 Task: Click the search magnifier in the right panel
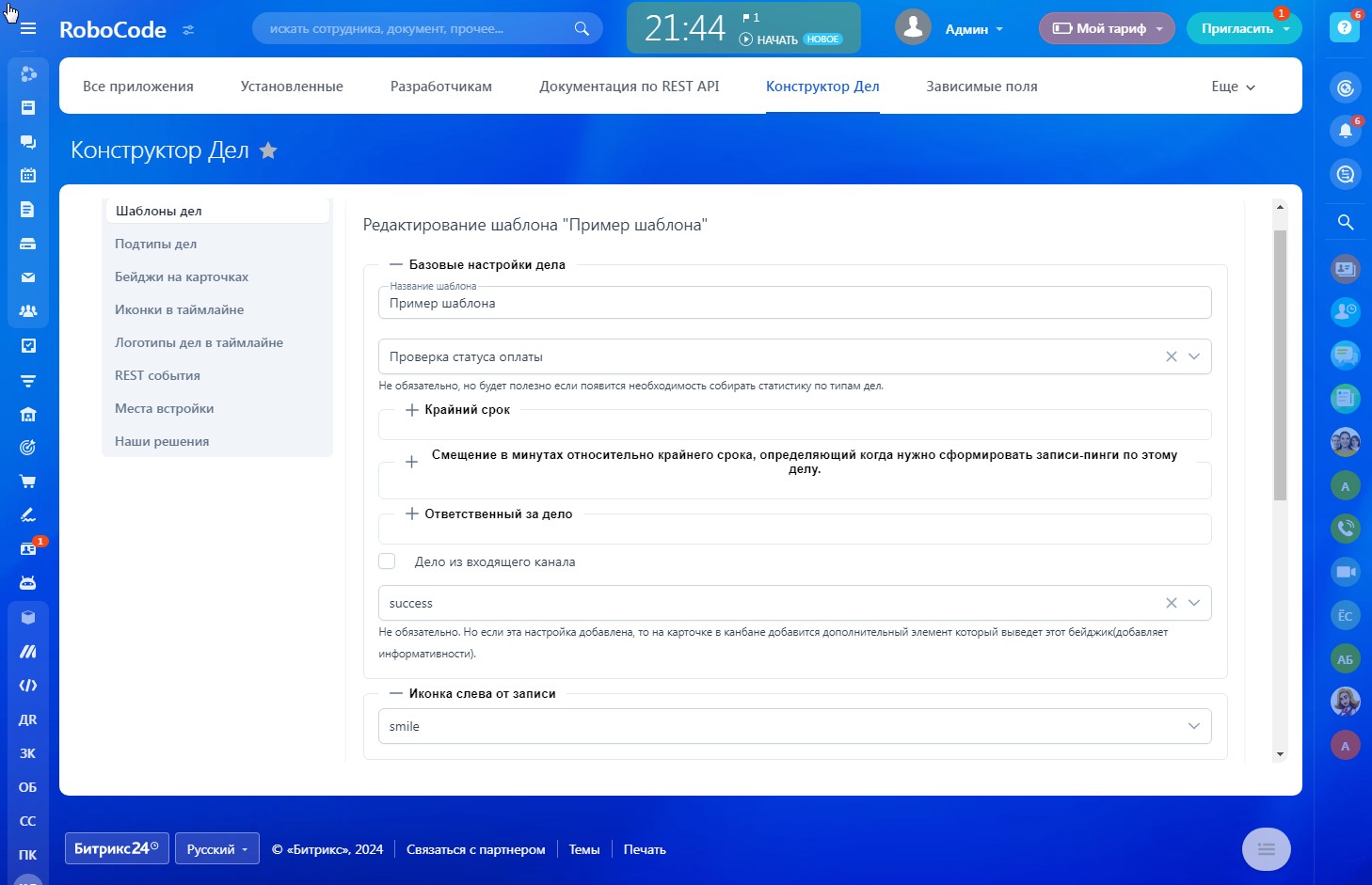[x=1345, y=222]
